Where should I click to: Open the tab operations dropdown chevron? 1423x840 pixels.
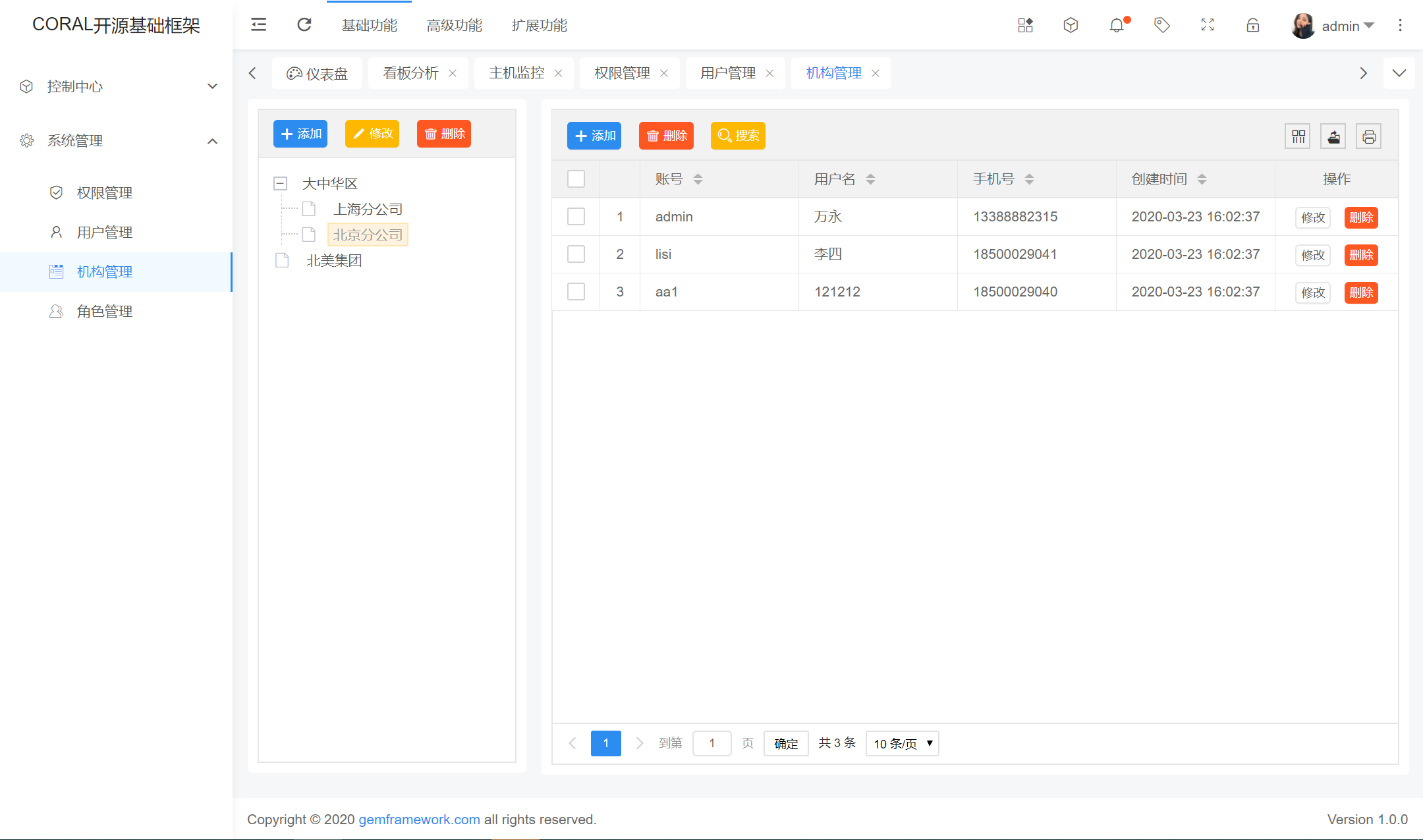coord(1399,73)
